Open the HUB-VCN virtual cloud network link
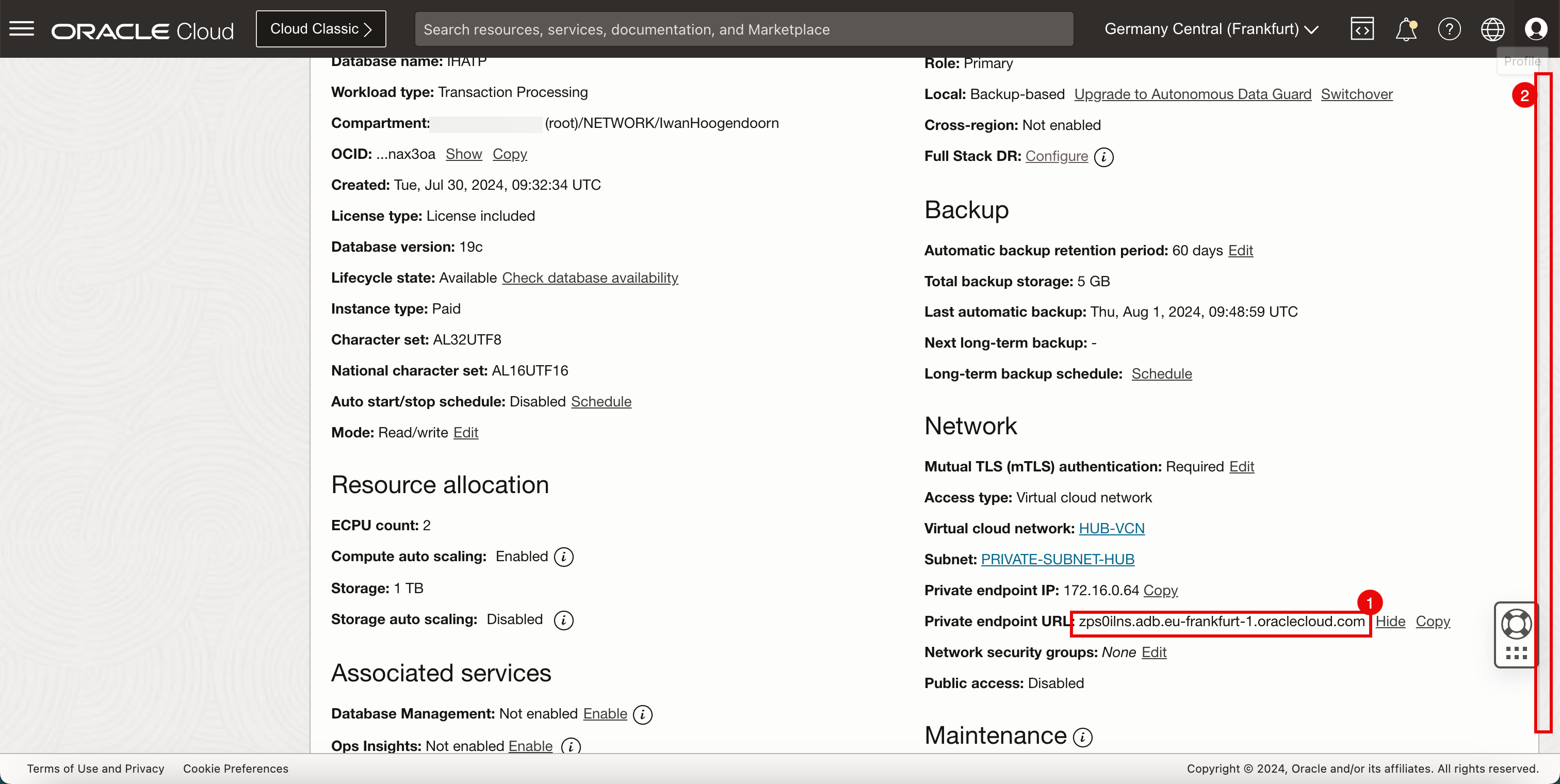Screen dimensions: 1560x784 click(1111, 529)
